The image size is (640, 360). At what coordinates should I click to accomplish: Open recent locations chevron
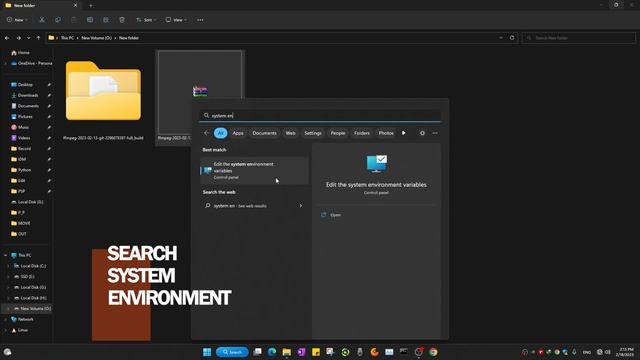tap(29, 38)
